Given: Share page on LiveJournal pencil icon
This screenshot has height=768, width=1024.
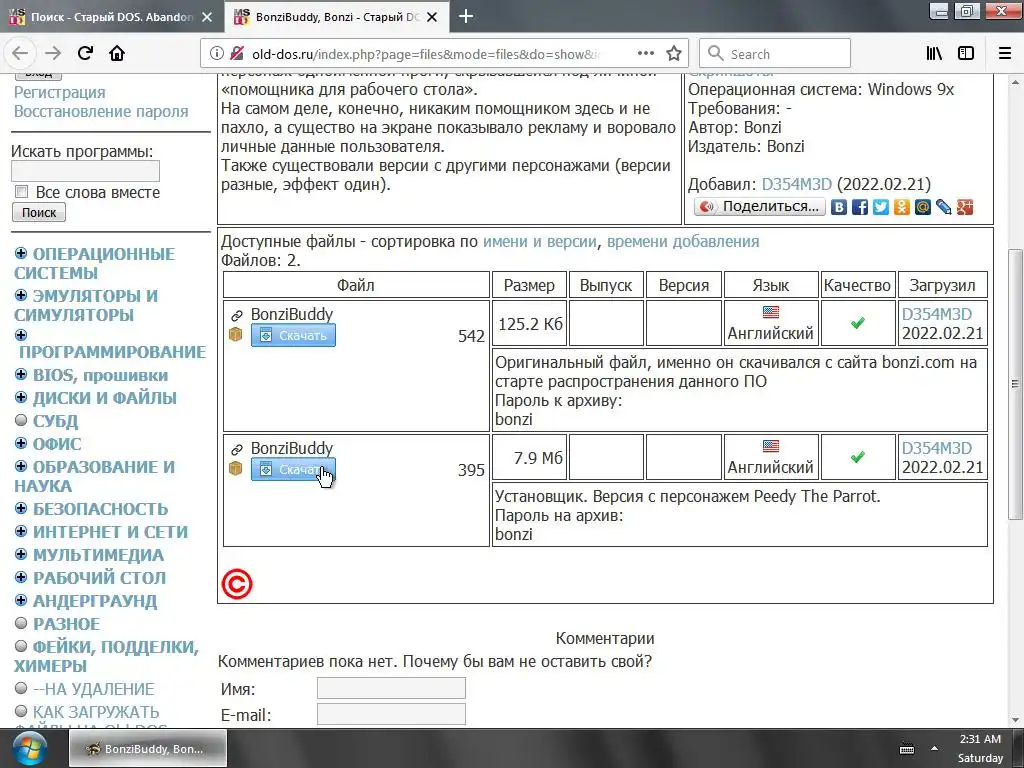Looking at the screenshot, I should 943,207.
